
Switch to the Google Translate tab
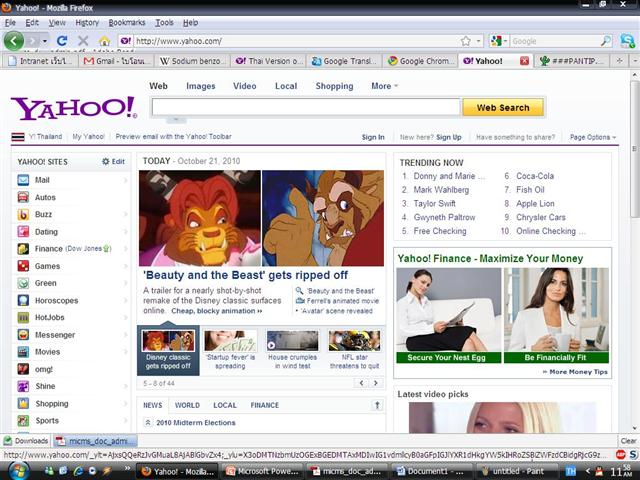pyautogui.click(x=344, y=61)
